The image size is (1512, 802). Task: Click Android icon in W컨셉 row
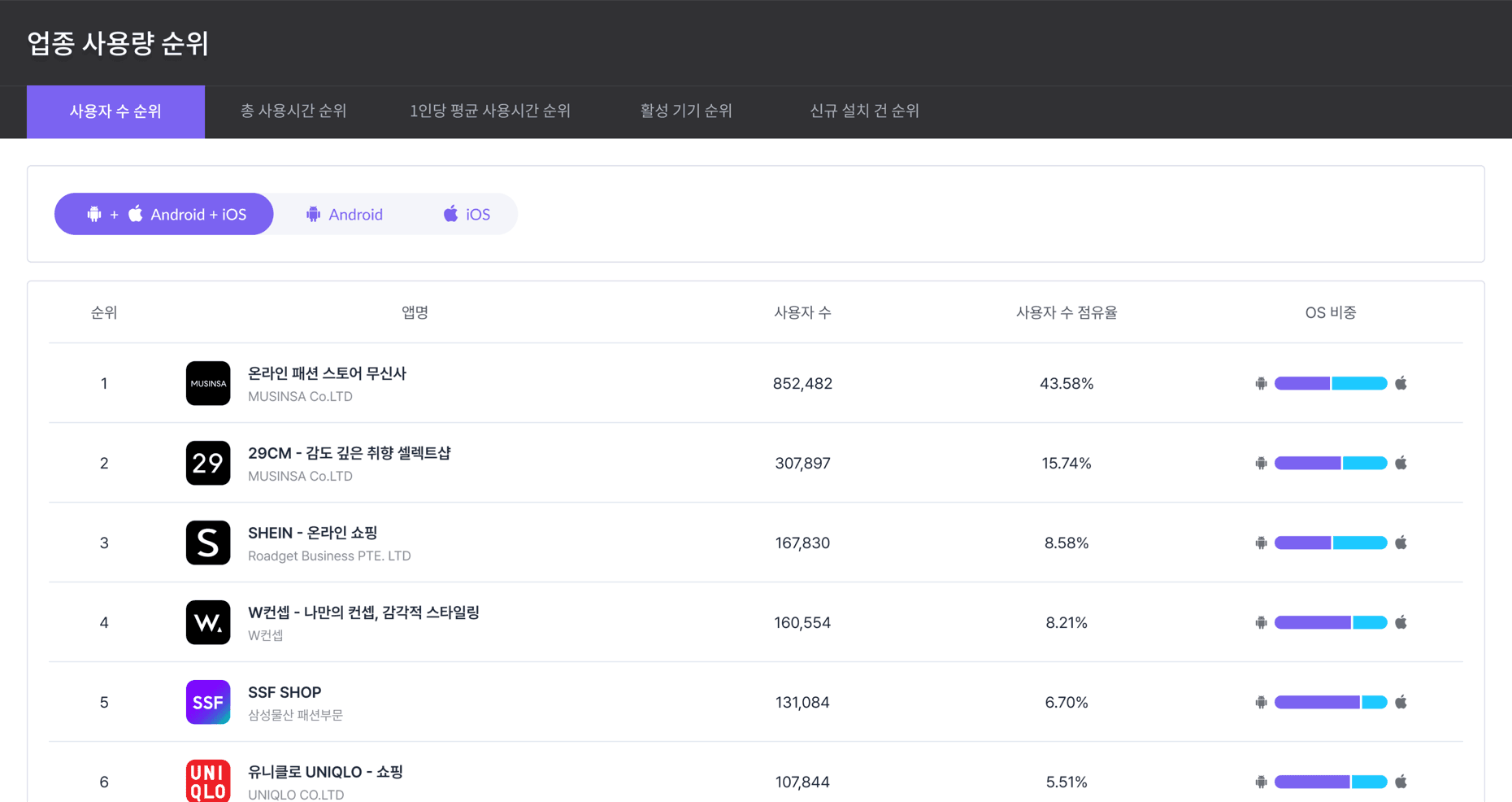click(x=1261, y=622)
